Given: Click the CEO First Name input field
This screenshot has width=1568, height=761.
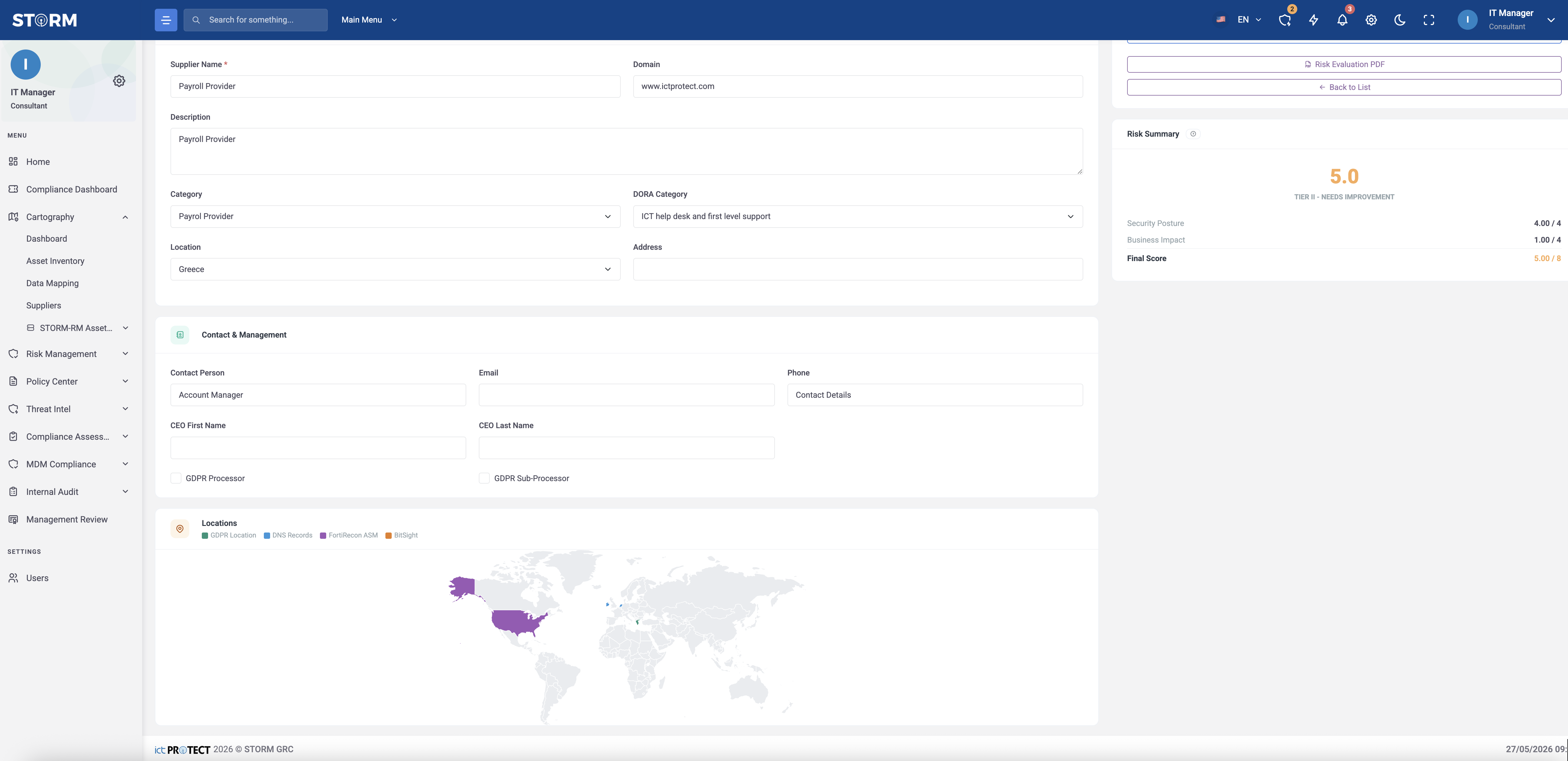Looking at the screenshot, I should pyautogui.click(x=318, y=448).
